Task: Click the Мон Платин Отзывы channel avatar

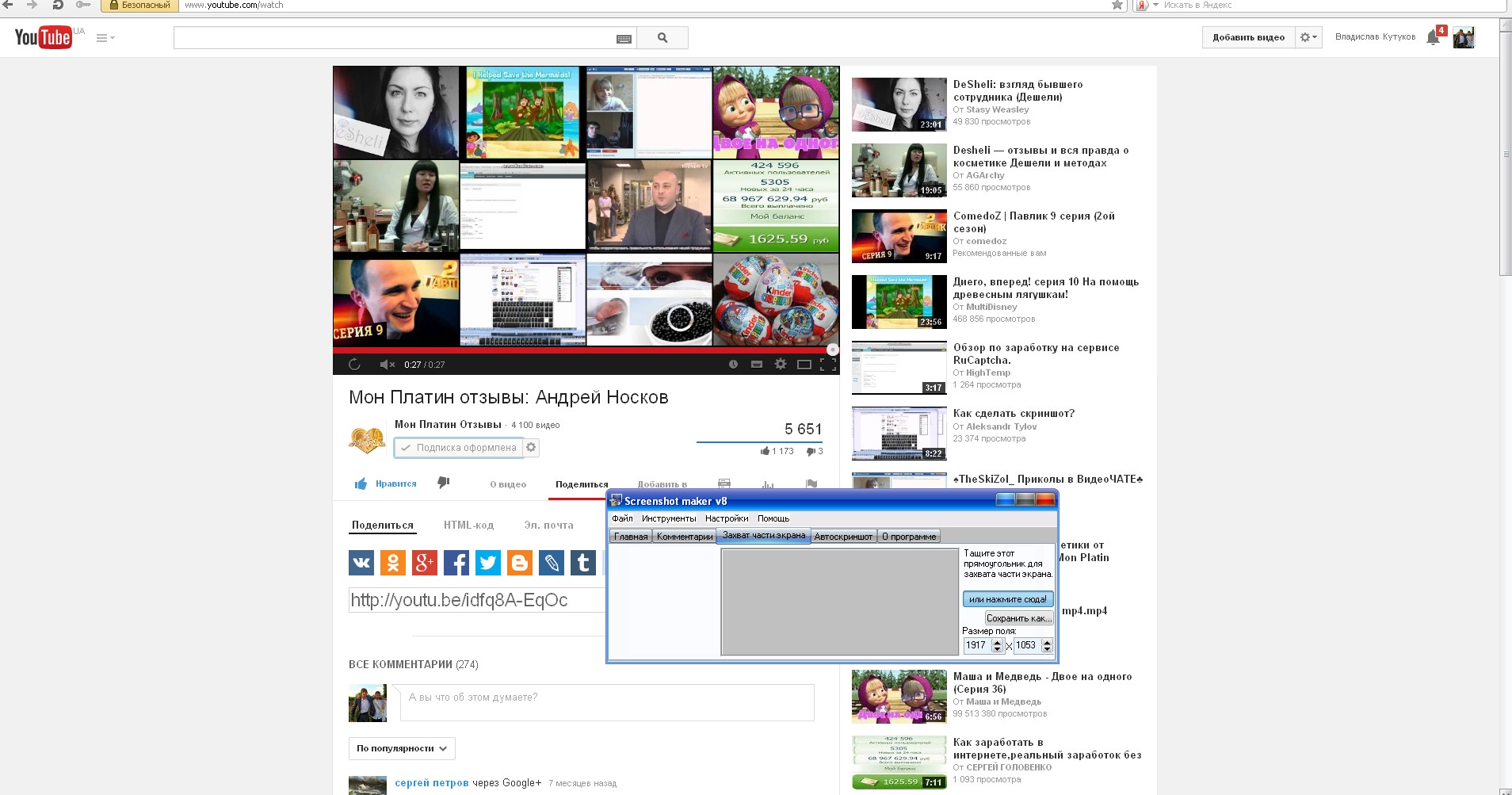Action: (x=367, y=439)
